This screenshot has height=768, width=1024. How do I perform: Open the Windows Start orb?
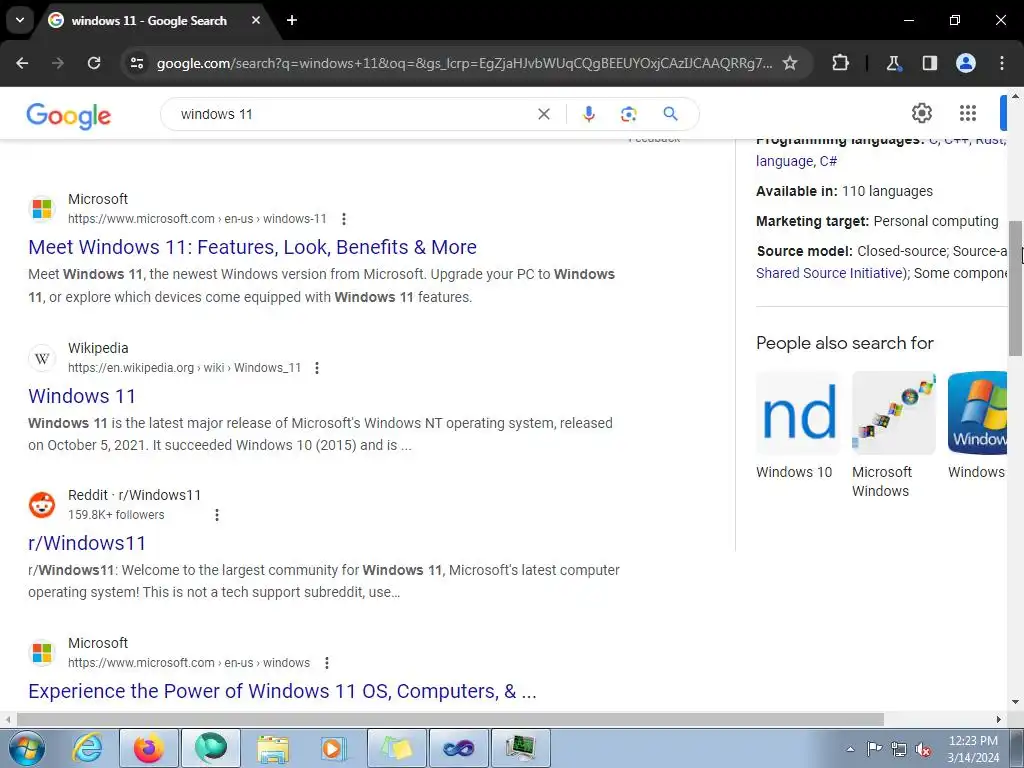27,748
